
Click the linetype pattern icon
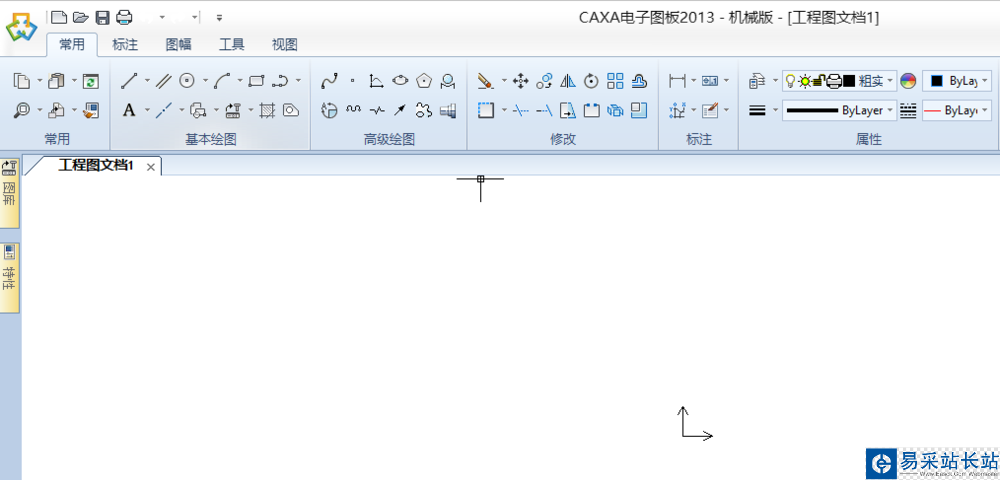(x=908, y=110)
